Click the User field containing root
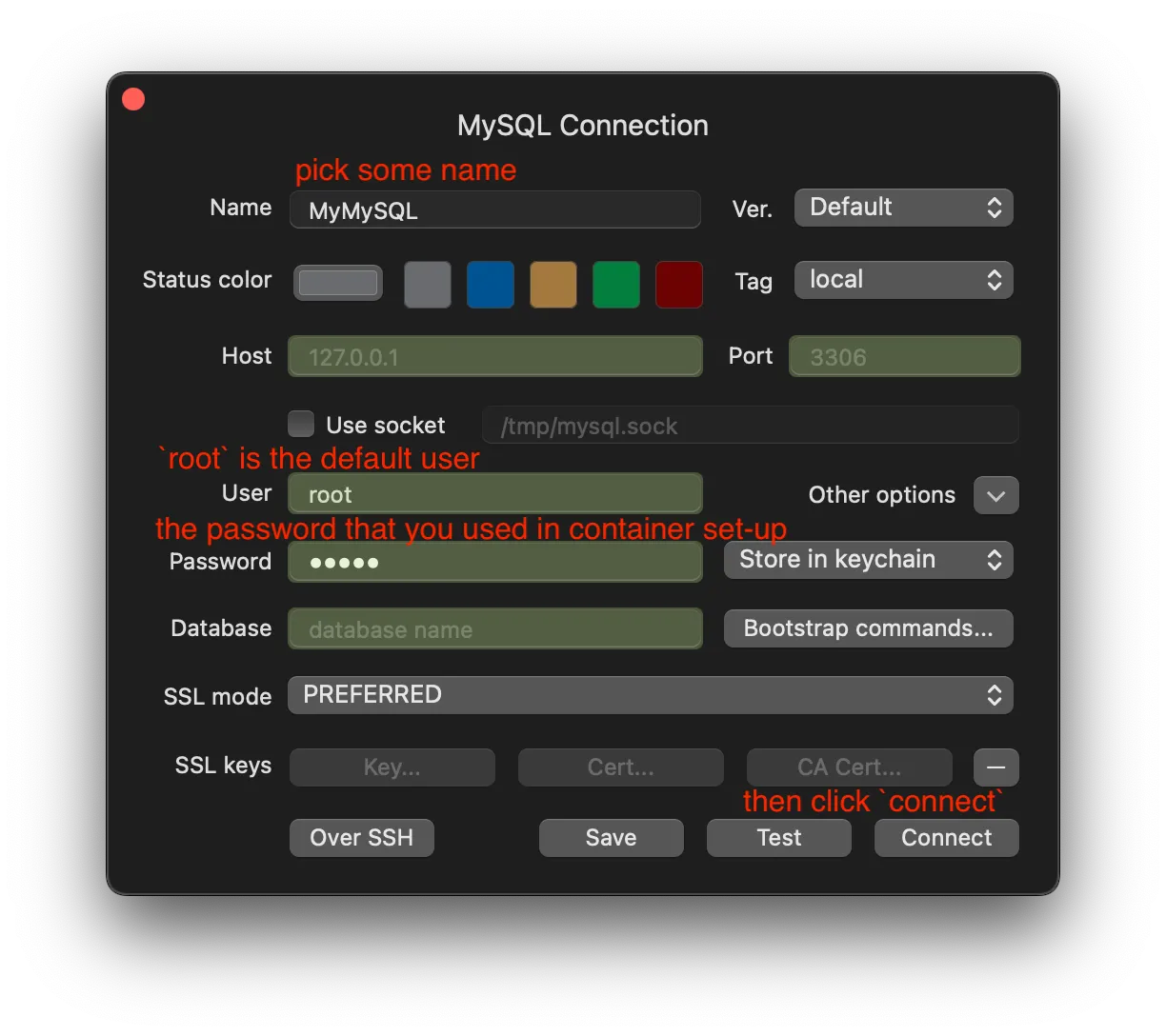 tap(495, 493)
